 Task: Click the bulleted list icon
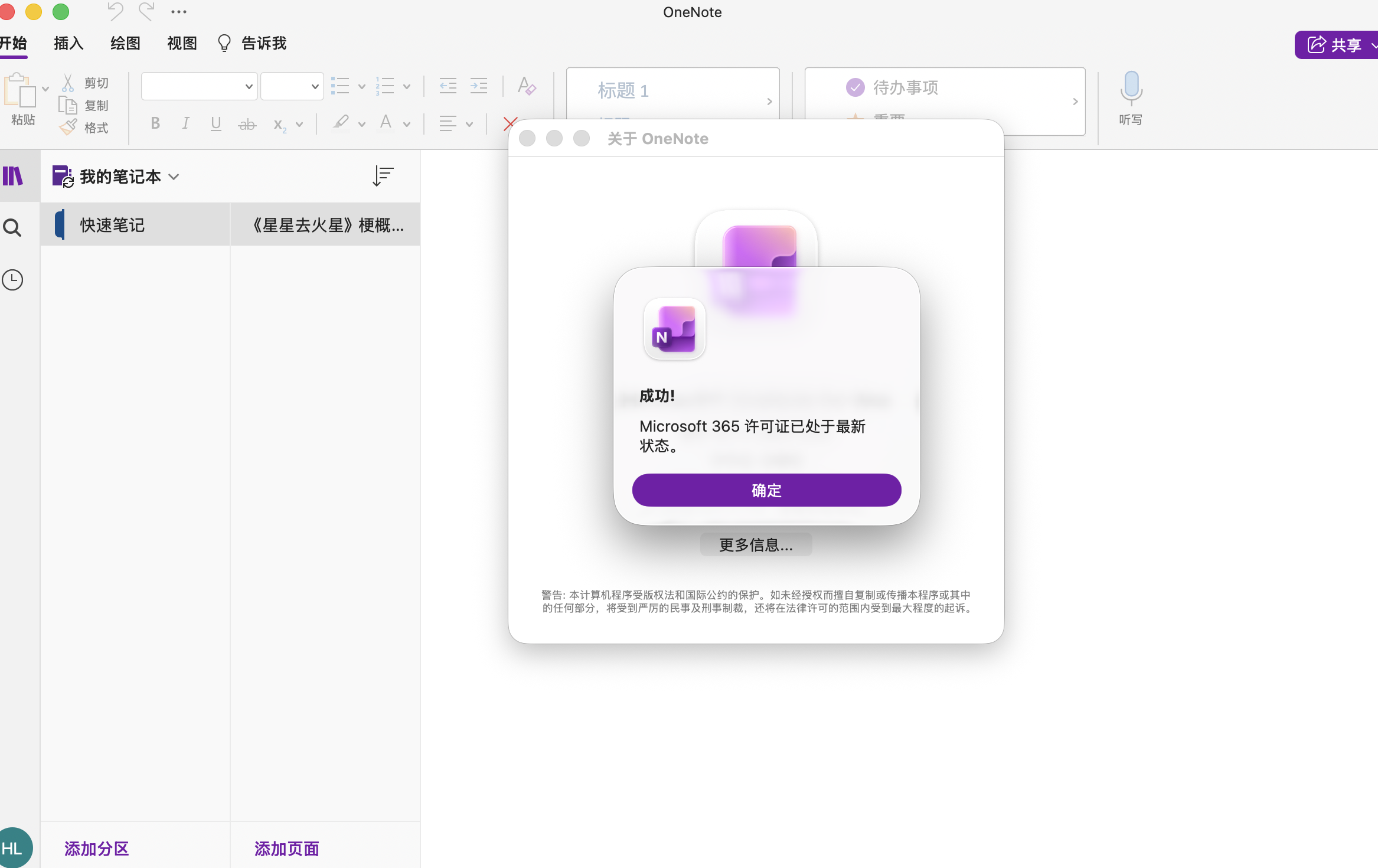pyautogui.click(x=340, y=86)
